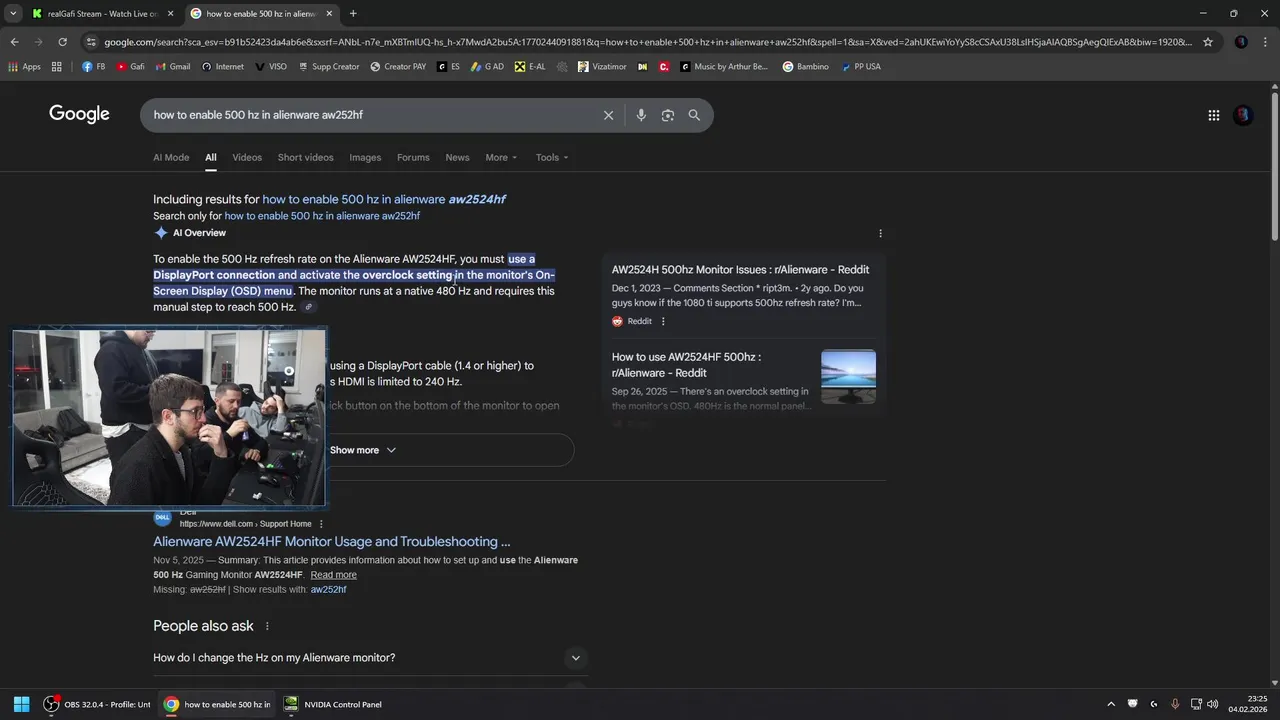Image resolution: width=1280 pixels, height=720 pixels.
Task: Click the browser address bar URL
Action: [648, 42]
